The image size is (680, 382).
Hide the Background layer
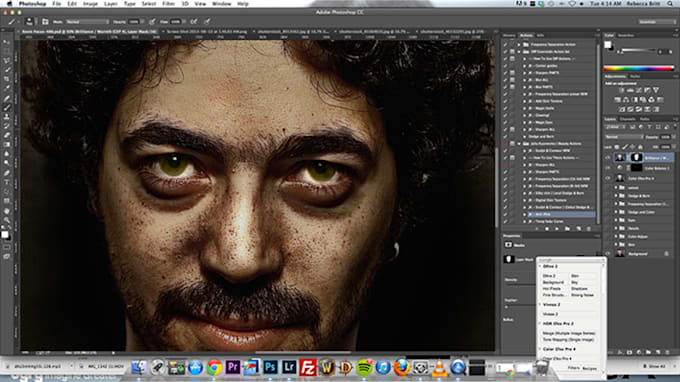click(608, 254)
